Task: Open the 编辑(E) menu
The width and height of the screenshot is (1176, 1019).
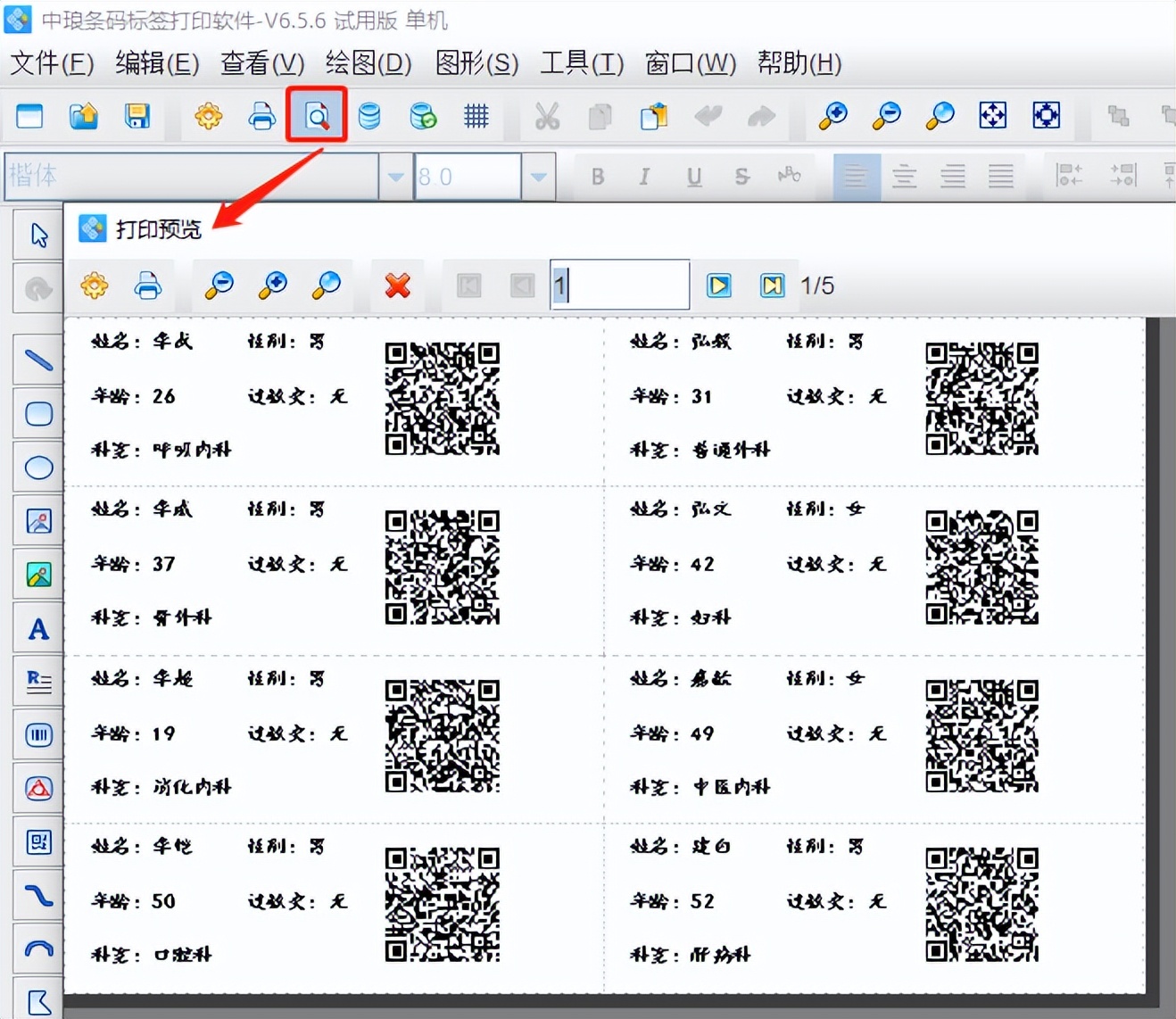Action: point(157,63)
